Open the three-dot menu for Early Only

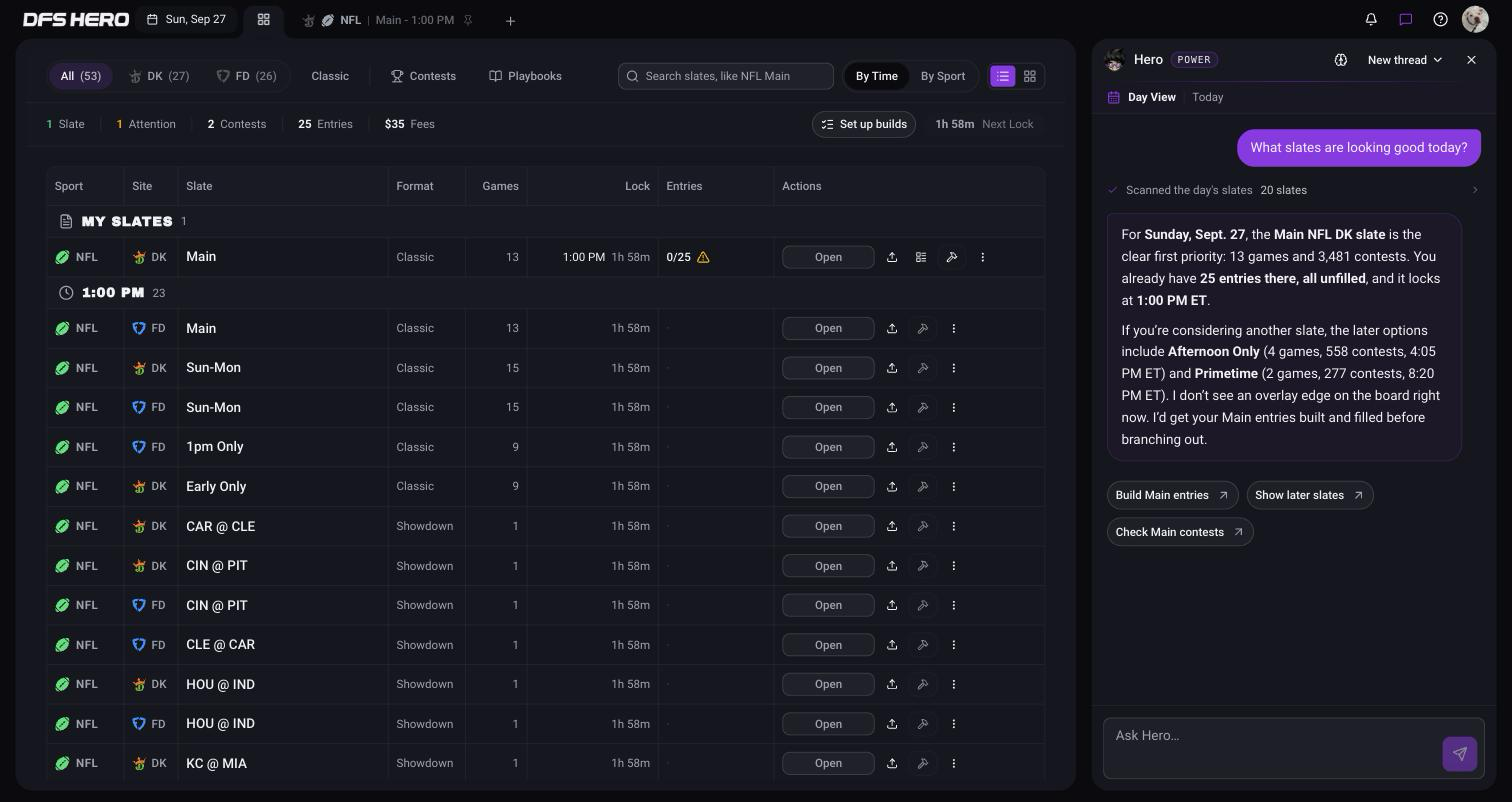click(x=953, y=486)
